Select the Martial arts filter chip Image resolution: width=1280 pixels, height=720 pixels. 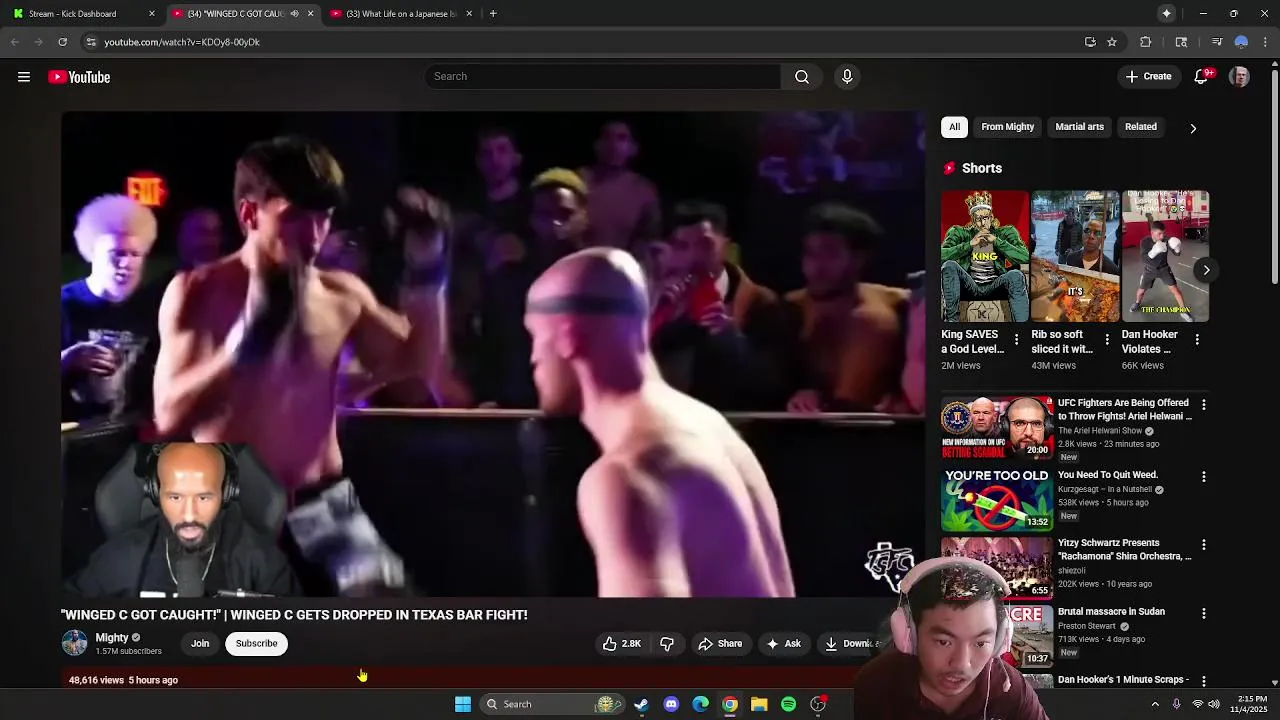click(x=1079, y=127)
